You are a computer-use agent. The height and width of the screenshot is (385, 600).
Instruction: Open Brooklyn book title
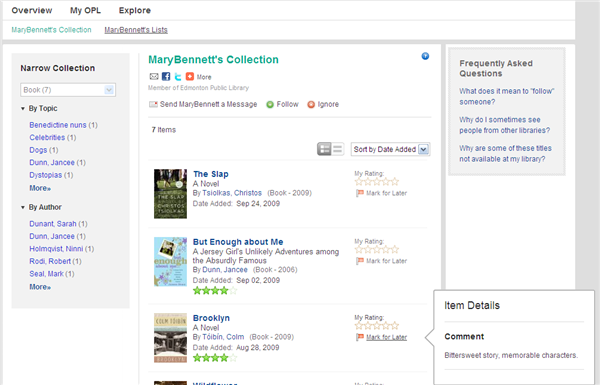point(211,318)
